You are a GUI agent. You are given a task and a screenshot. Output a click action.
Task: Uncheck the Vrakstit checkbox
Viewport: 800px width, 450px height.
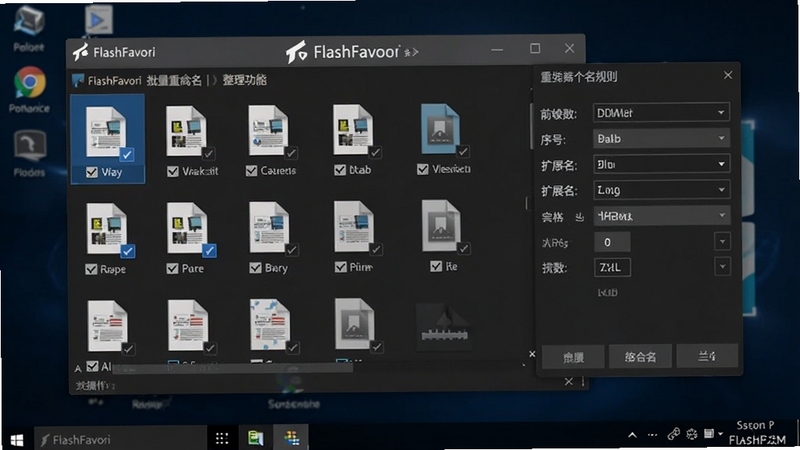pyautogui.click(x=173, y=171)
